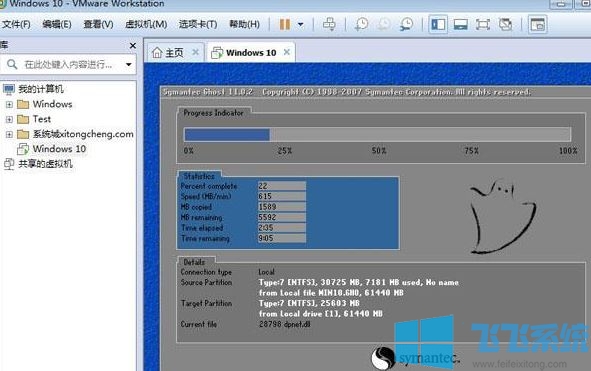Click the console view icon
The width and height of the screenshot is (591, 371).
click(x=537, y=25)
